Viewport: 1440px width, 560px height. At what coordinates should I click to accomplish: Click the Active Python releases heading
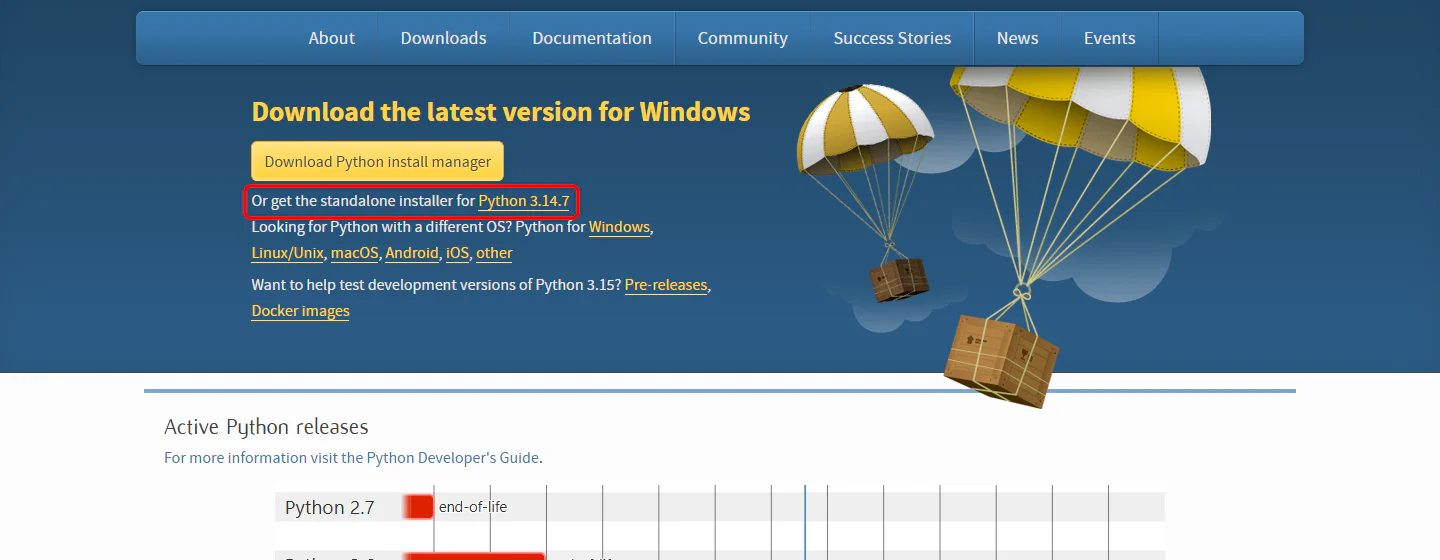[x=266, y=427]
